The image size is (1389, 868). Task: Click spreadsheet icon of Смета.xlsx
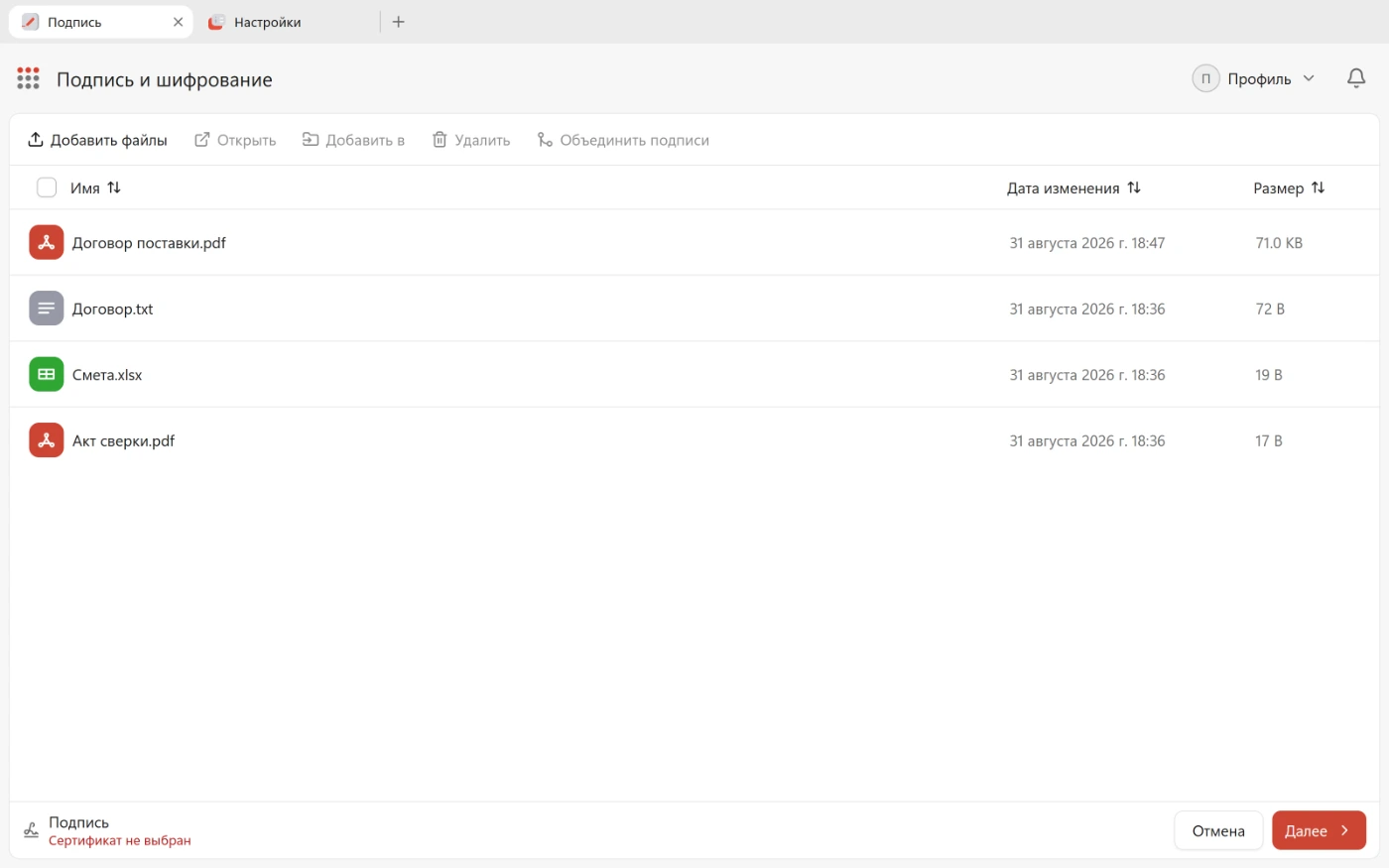click(x=47, y=374)
